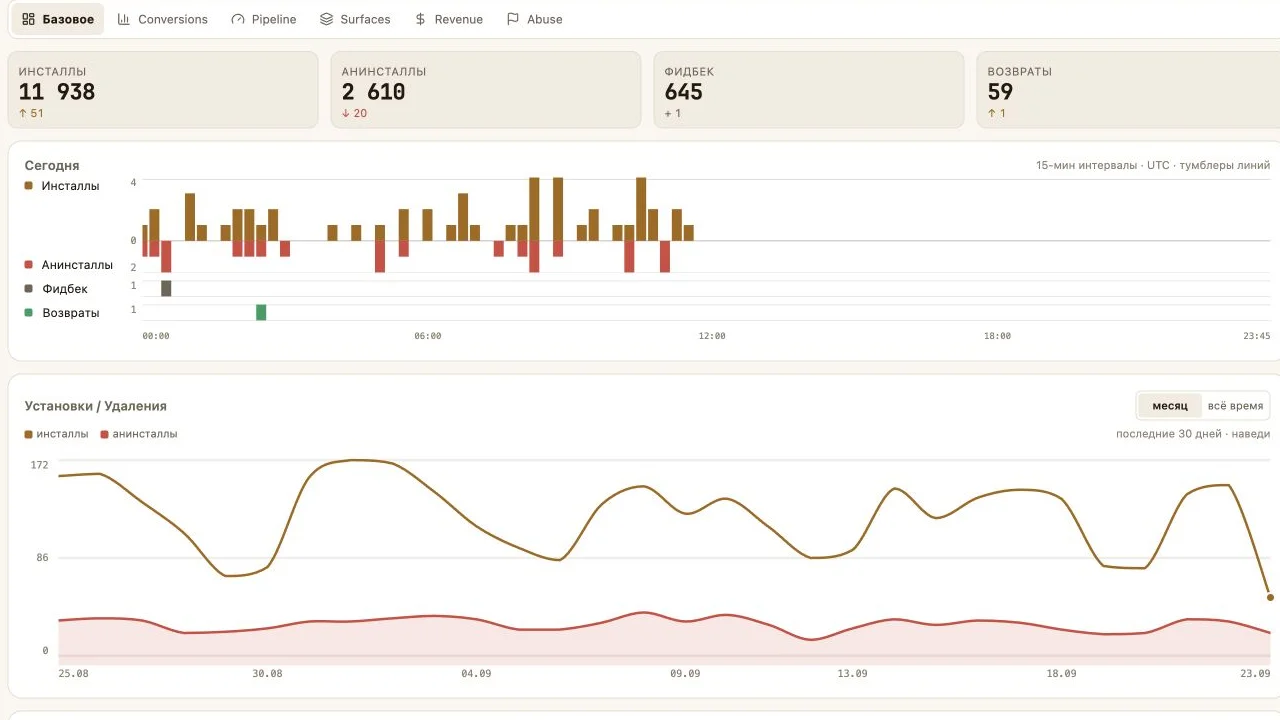Click the dollar icon beside Revenue
Image resolution: width=1280 pixels, height=720 pixels.
click(420, 19)
